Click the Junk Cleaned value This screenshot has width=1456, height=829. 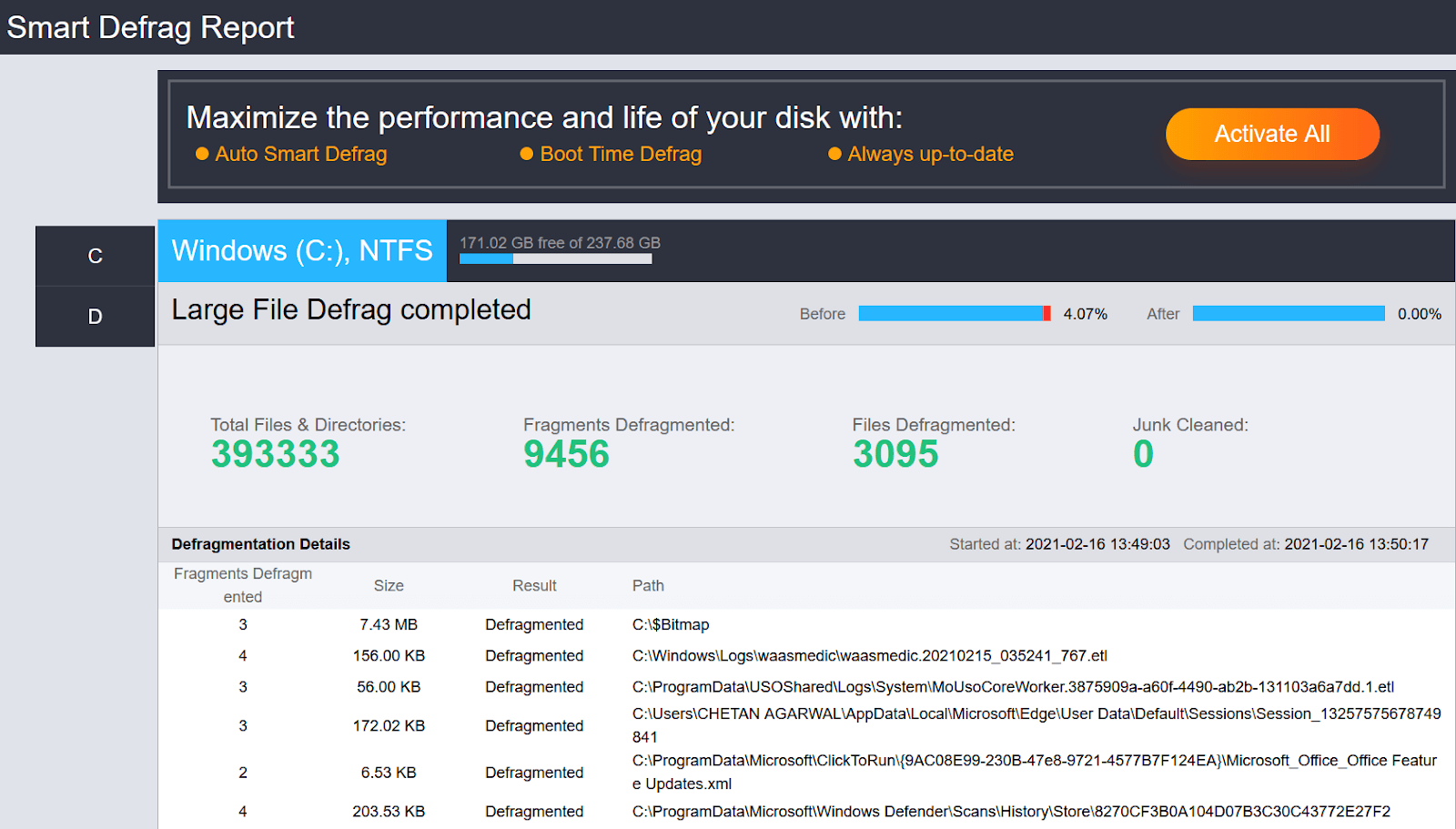pyautogui.click(x=1144, y=453)
